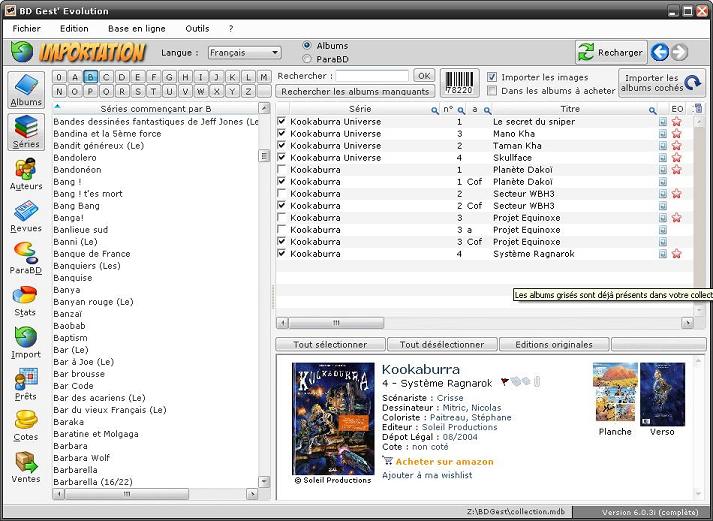
Task: Click the Rechercher text field
Action: [372, 76]
